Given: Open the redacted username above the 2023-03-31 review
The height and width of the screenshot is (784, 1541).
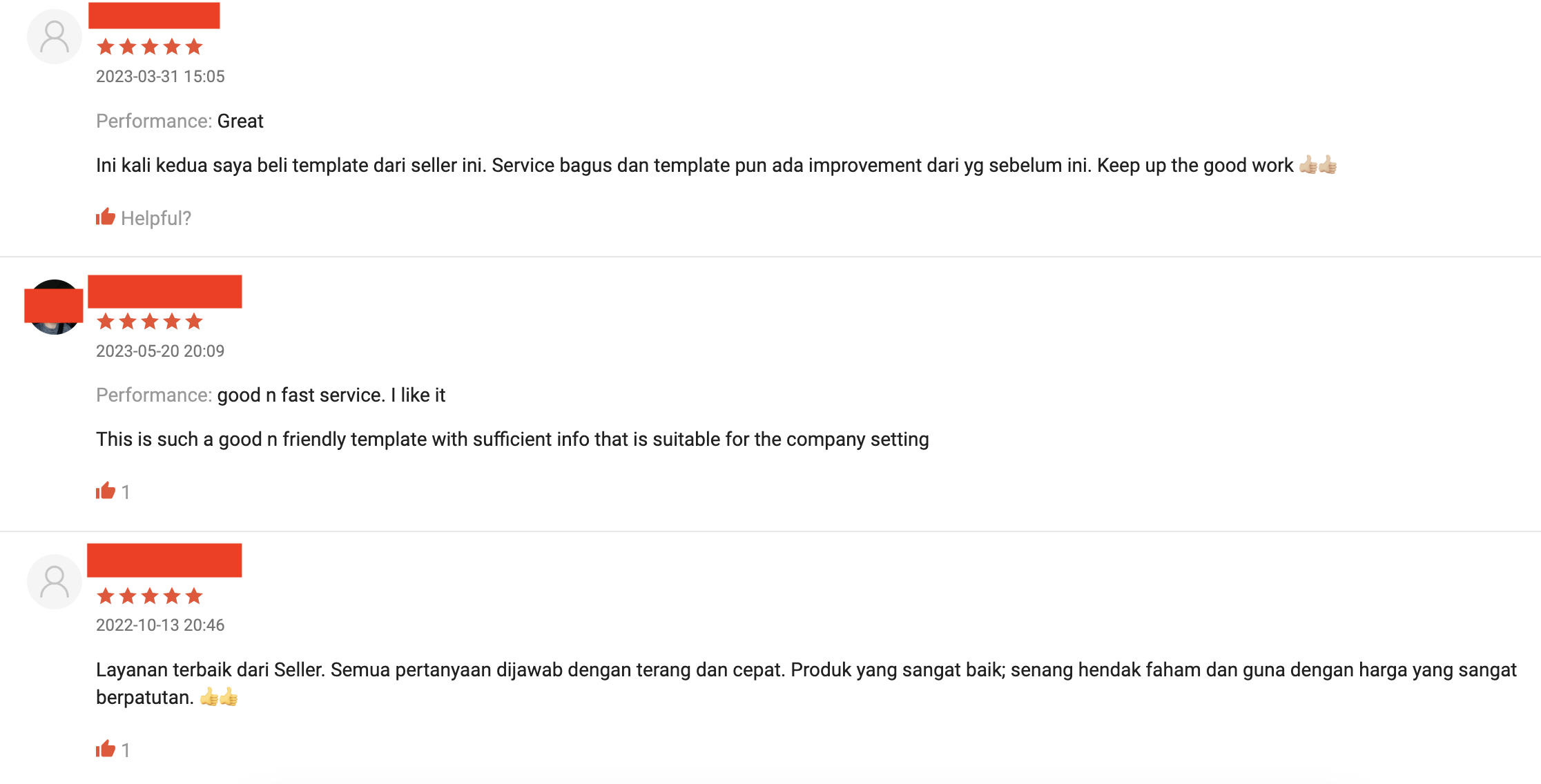Looking at the screenshot, I should [154, 15].
